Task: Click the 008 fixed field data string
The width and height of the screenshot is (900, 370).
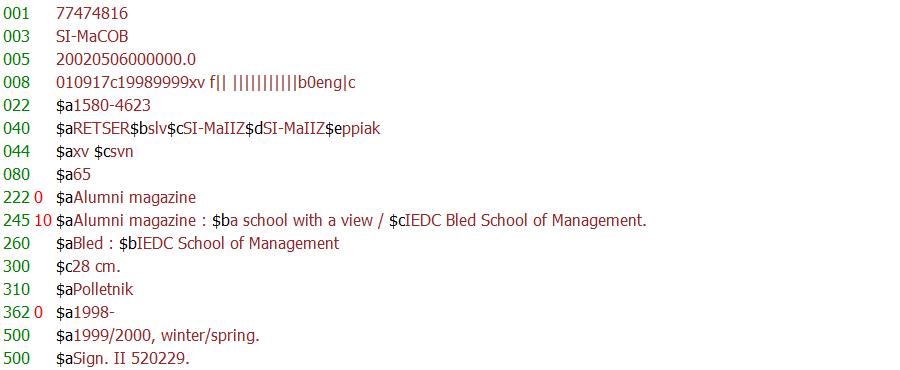Action: coord(205,83)
